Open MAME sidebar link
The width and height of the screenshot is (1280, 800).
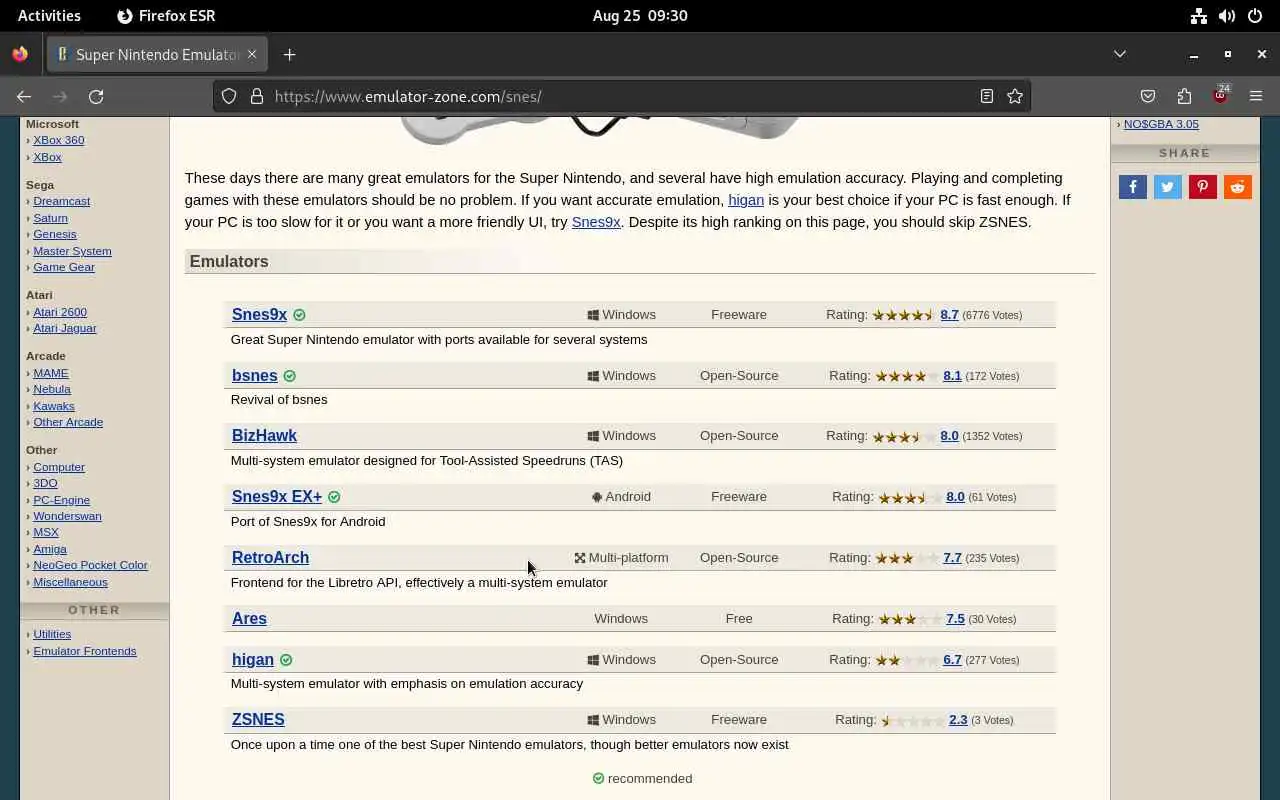(50, 373)
